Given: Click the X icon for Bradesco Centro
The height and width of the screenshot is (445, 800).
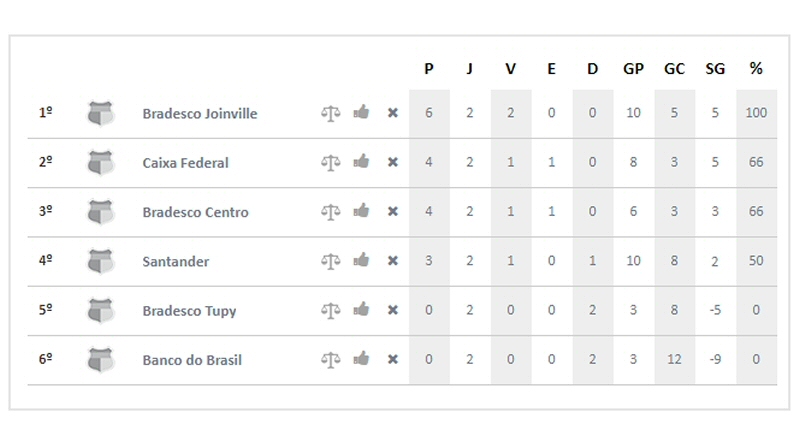Looking at the screenshot, I should [x=392, y=211].
